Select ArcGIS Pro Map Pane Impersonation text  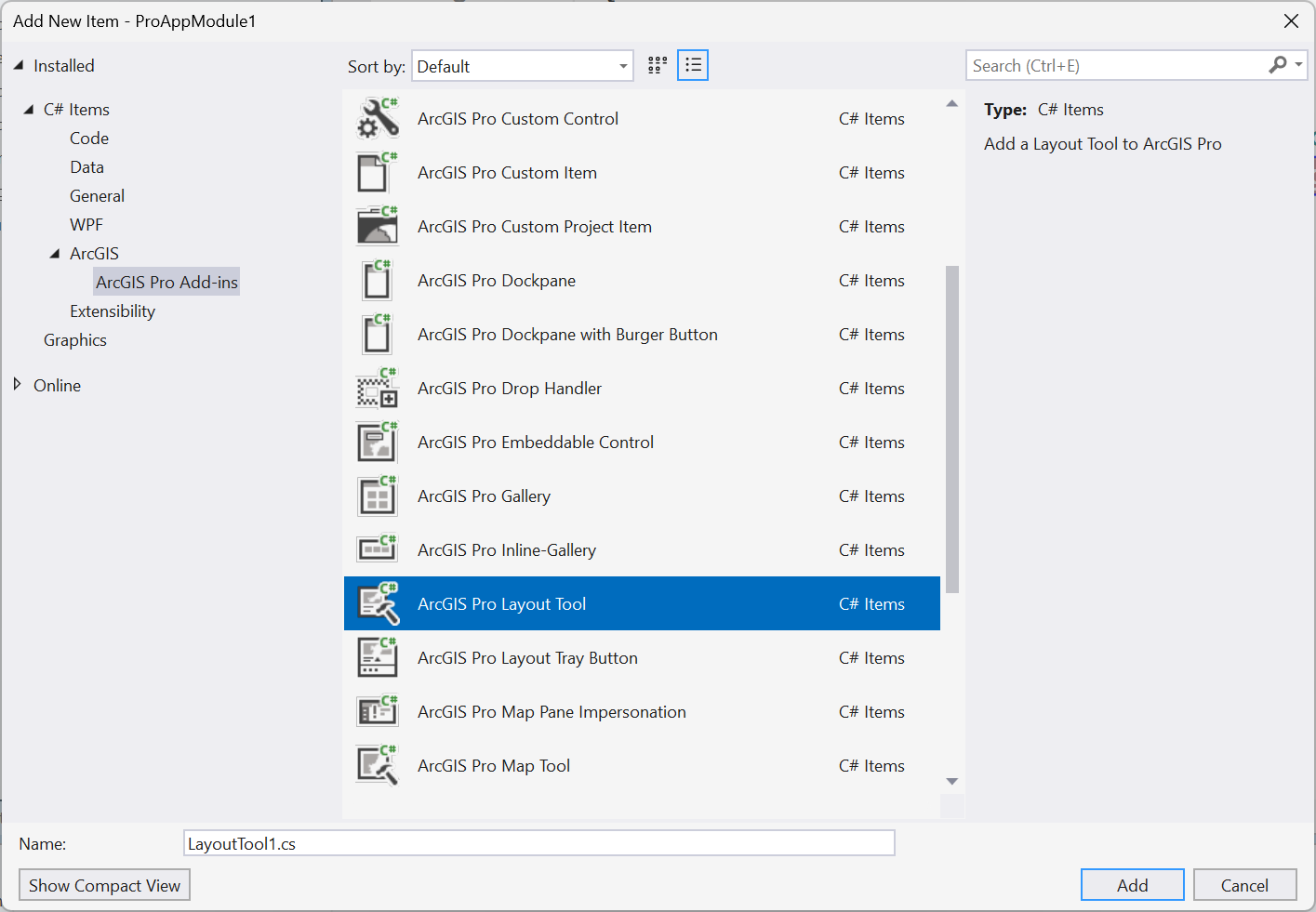click(552, 711)
